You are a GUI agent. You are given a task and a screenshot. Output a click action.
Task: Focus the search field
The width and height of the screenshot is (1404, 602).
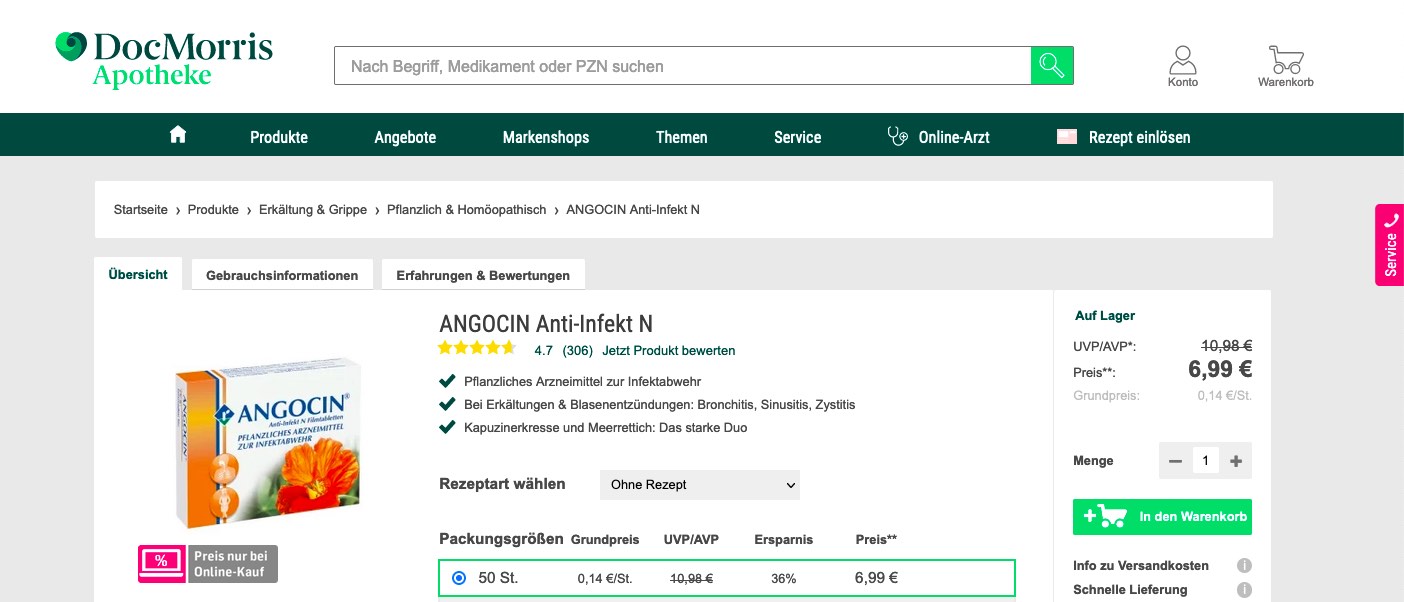683,66
